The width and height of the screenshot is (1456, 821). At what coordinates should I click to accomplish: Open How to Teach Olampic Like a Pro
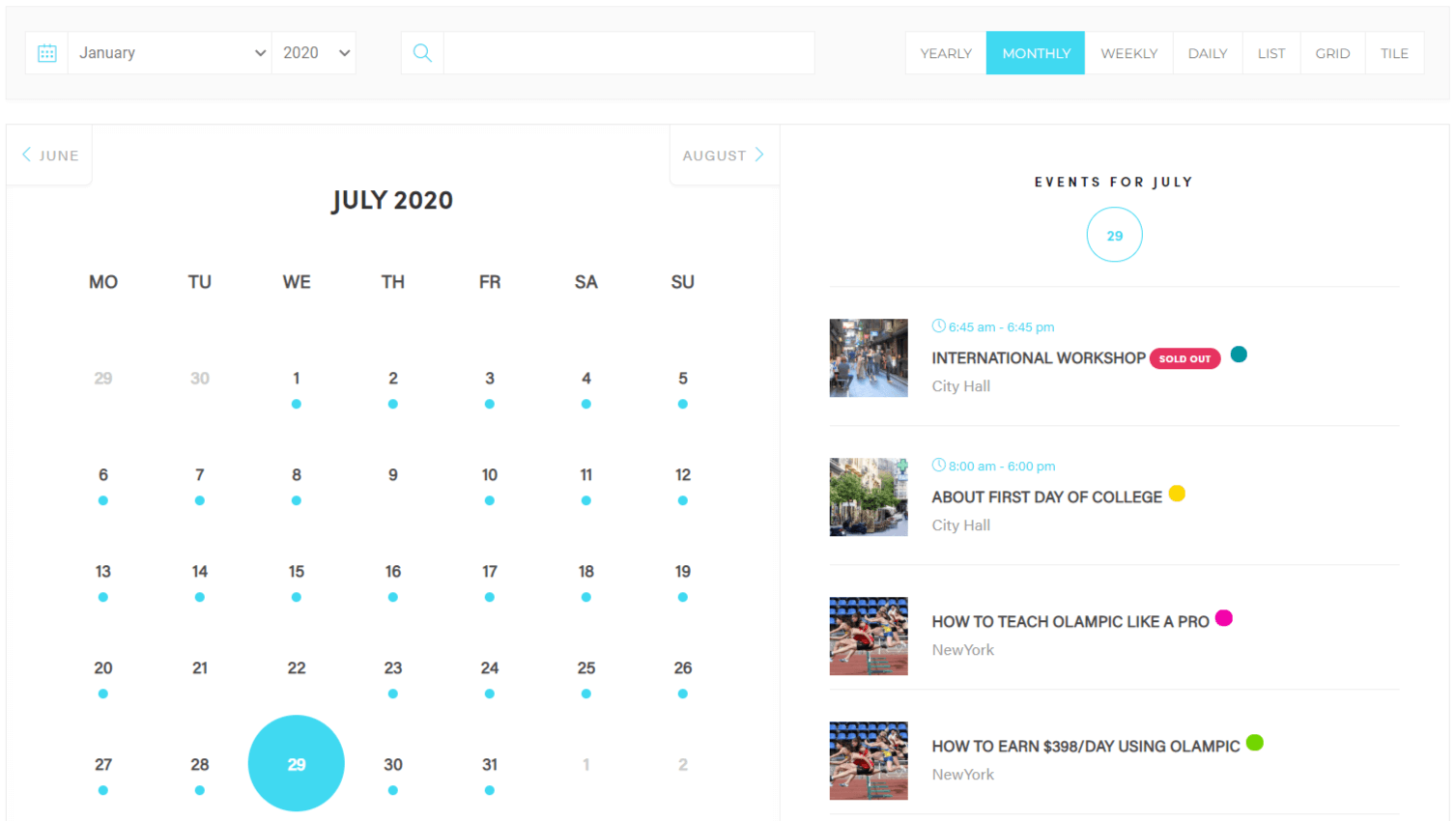pyautogui.click(x=1071, y=622)
